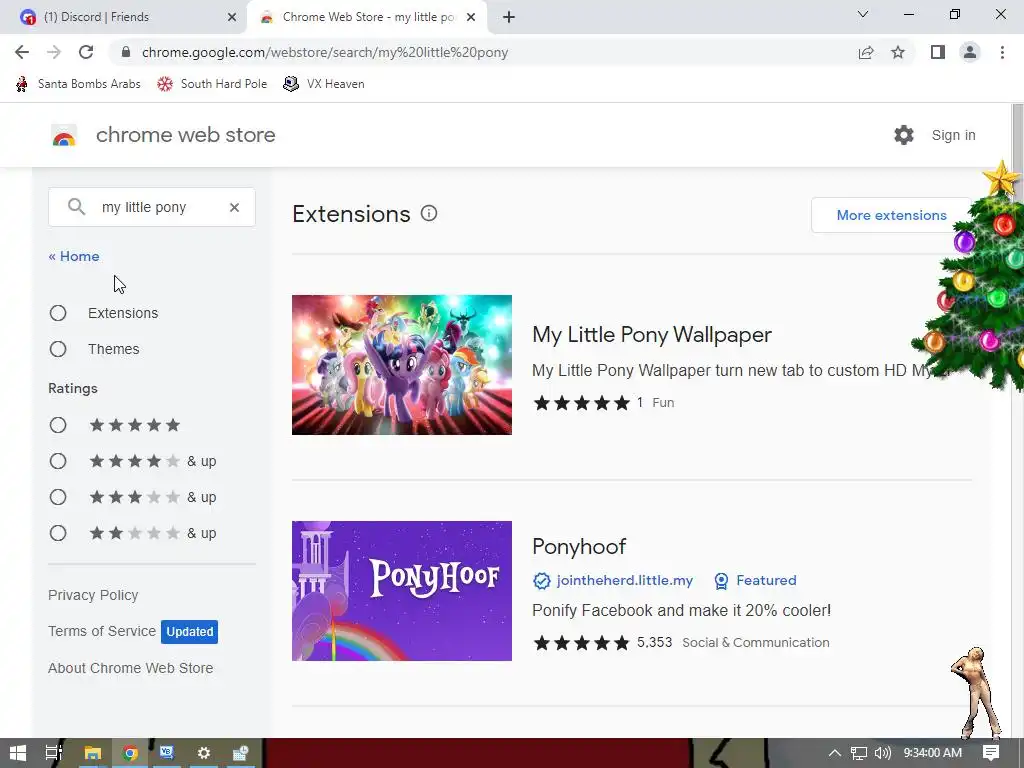Click the Social & Communication category label
1024x768 pixels.
pos(756,643)
